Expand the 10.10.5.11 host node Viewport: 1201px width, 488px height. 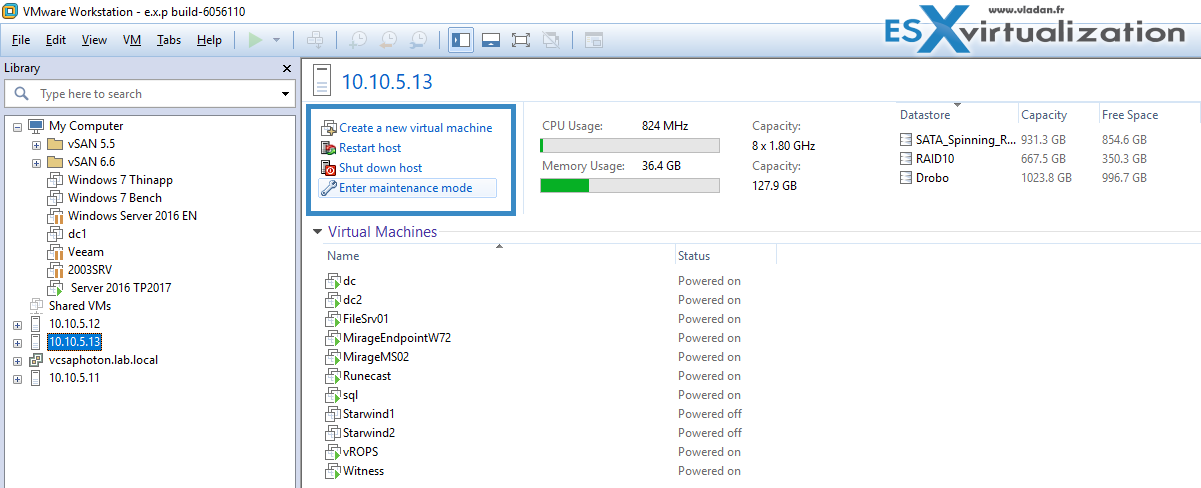tap(19, 378)
